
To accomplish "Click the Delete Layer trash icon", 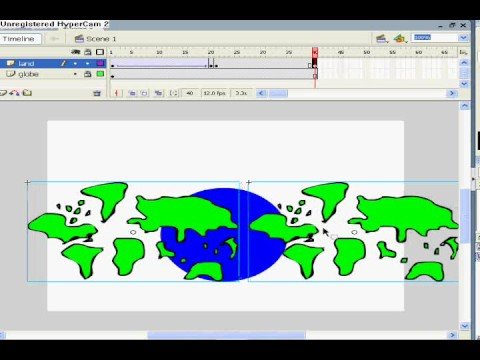I will coord(97,93).
